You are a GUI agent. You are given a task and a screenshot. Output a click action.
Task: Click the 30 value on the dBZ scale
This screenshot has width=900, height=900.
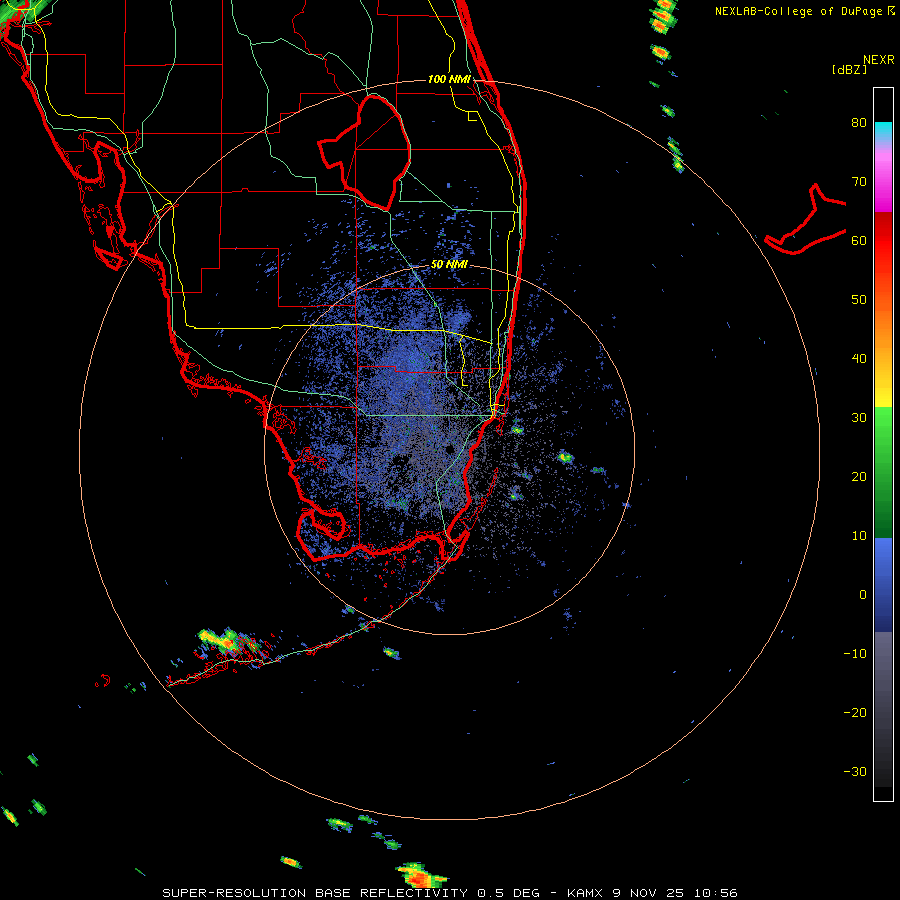(x=859, y=418)
